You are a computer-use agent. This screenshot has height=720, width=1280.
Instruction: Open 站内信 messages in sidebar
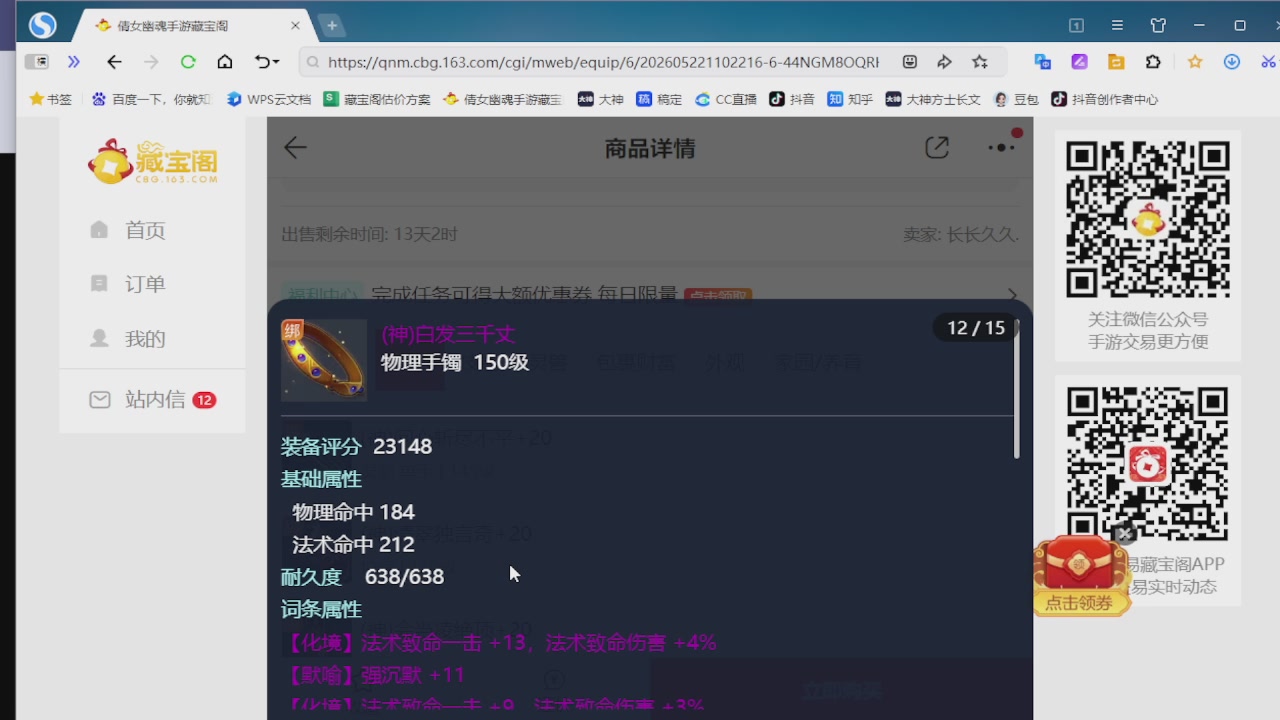[152, 400]
